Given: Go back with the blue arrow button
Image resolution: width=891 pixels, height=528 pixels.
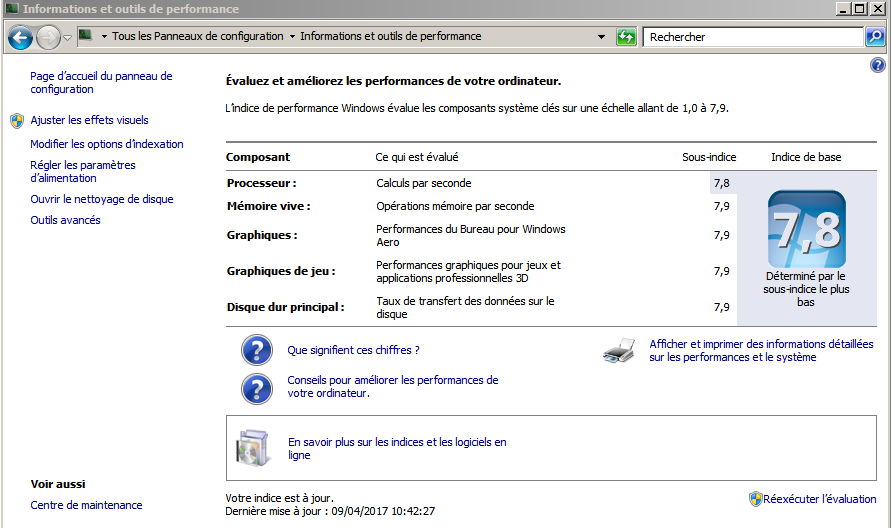Looking at the screenshot, I should [x=20, y=38].
